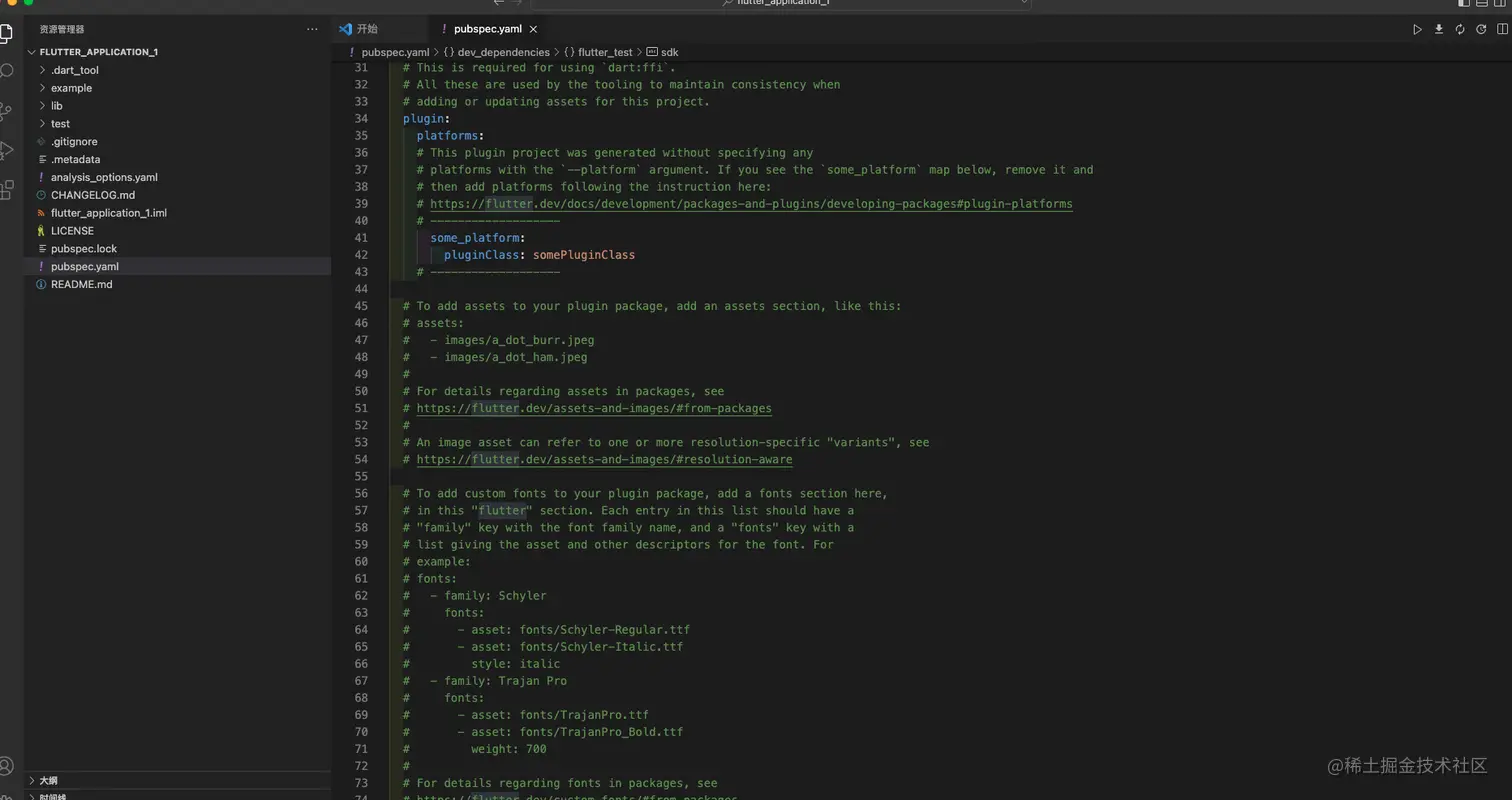Expand the .dart_tool folder
Image resolution: width=1512 pixels, height=800 pixels.
42,70
